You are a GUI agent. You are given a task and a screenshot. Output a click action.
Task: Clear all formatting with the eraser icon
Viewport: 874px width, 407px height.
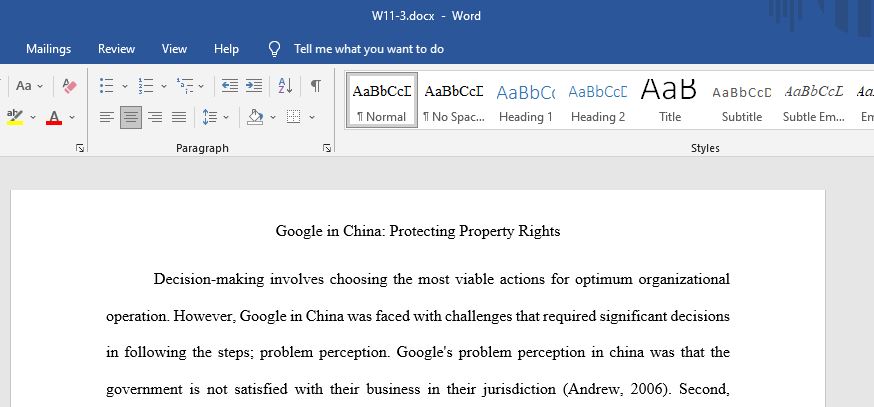tap(70, 86)
